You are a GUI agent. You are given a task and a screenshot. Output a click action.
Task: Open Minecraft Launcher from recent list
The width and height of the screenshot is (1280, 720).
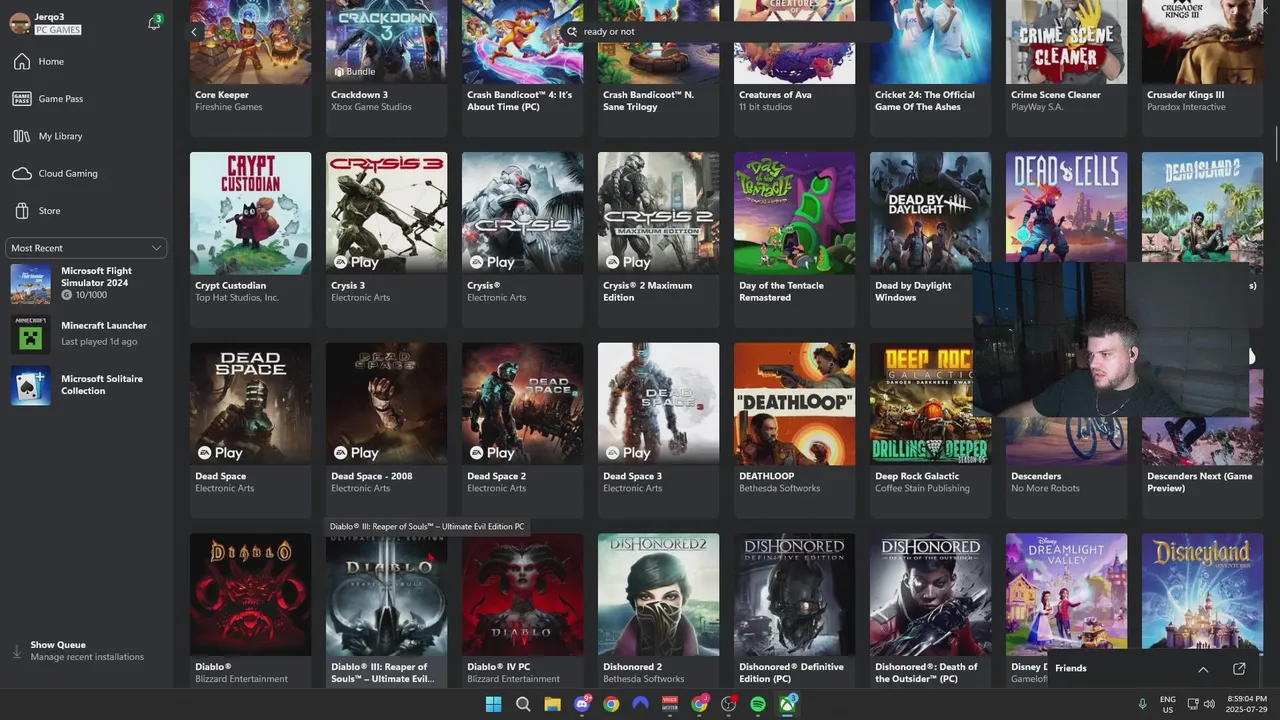click(86, 334)
